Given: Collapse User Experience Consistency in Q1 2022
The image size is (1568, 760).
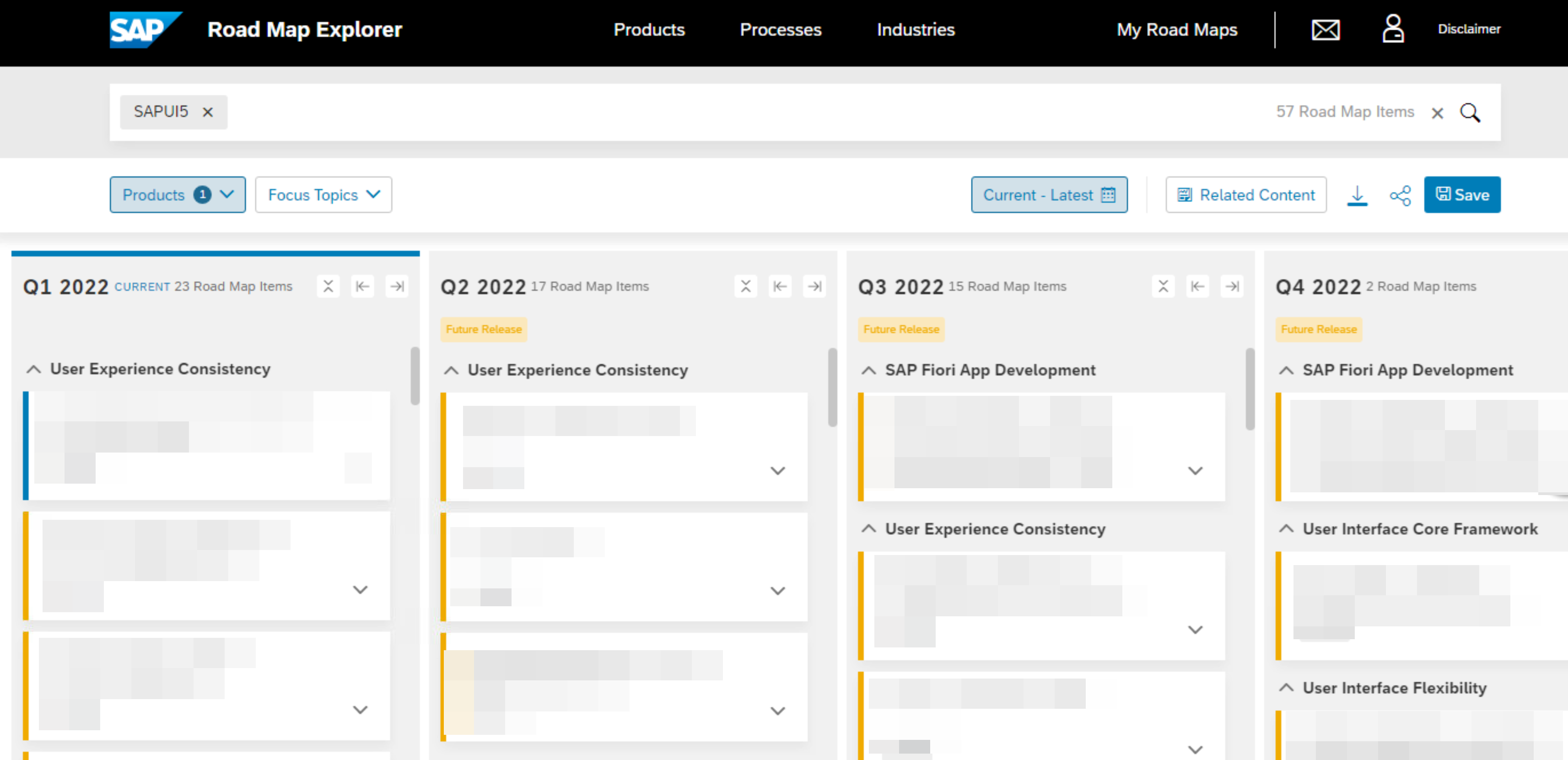Looking at the screenshot, I should pos(34,369).
